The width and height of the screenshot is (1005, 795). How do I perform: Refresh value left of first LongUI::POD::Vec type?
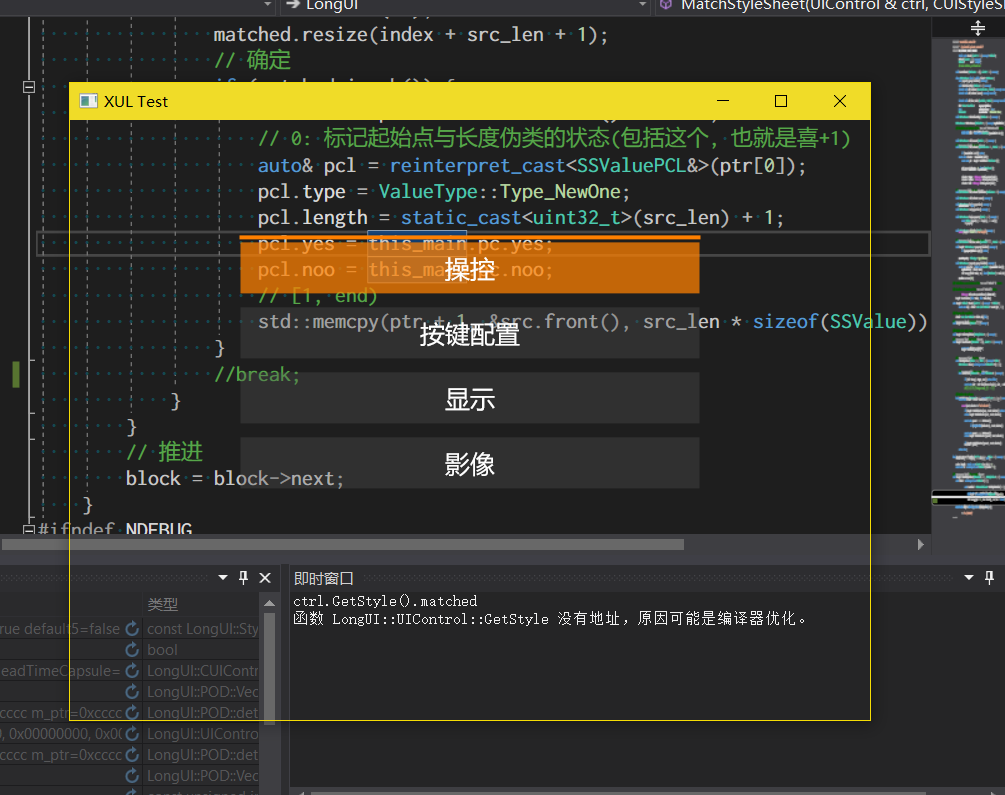tap(132, 692)
